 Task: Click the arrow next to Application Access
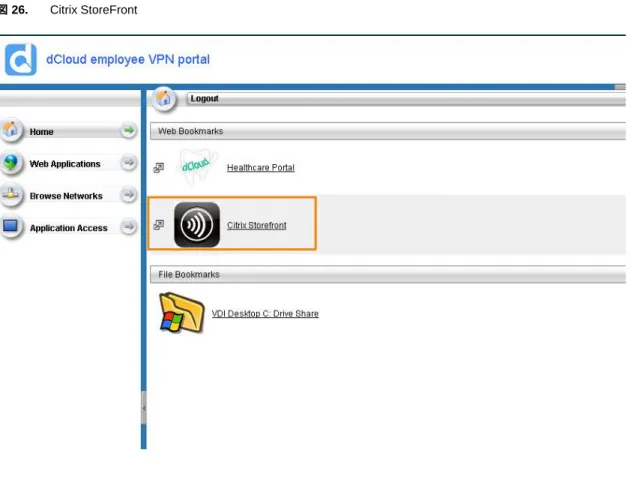pyautogui.click(x=129, y=226)
